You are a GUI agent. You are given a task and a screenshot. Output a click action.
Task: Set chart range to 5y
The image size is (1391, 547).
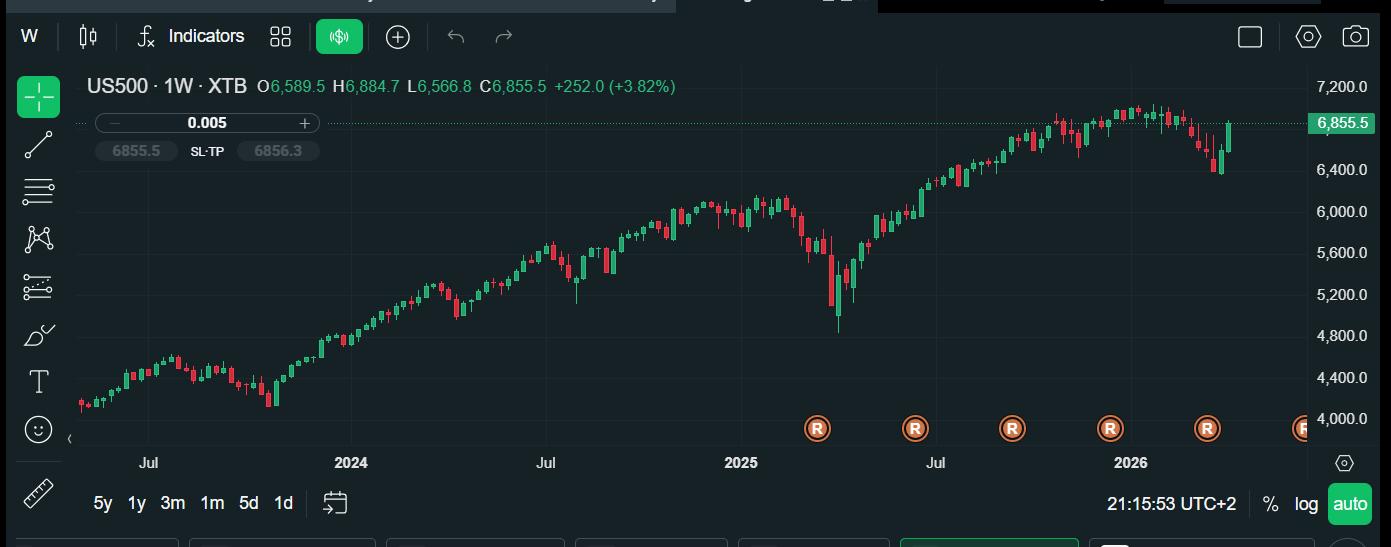103,503
